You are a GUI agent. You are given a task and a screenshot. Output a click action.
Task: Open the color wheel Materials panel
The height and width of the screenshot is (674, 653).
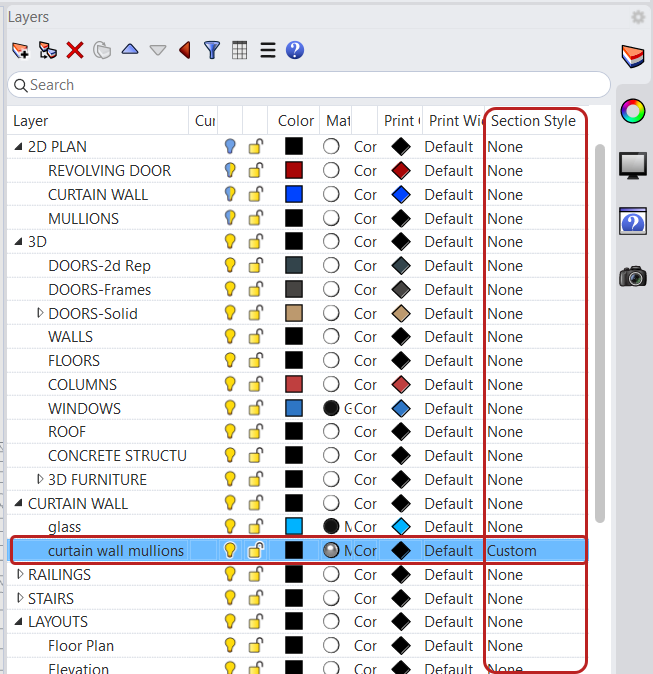point(633,111)
